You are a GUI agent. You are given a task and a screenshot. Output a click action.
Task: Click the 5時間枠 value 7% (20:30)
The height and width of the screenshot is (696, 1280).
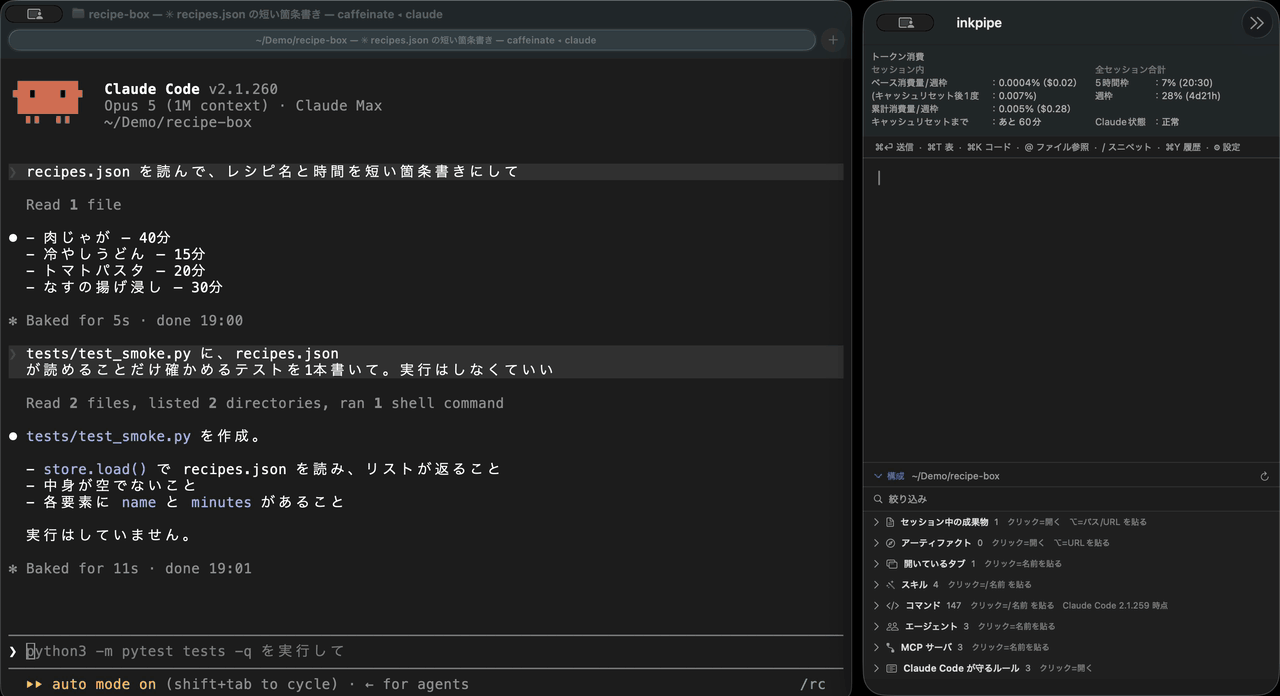pos(1185,83)
